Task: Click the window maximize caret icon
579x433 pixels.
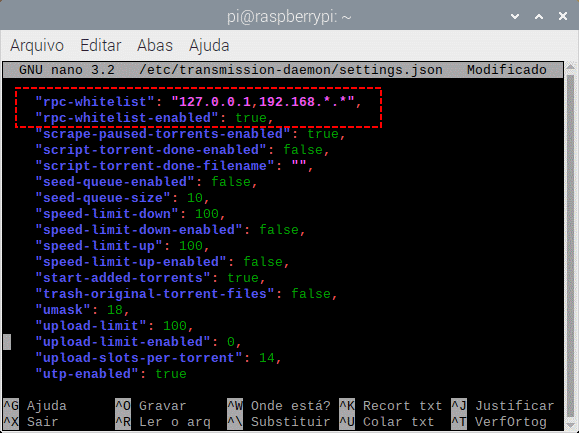Action: tap(539, 16)
